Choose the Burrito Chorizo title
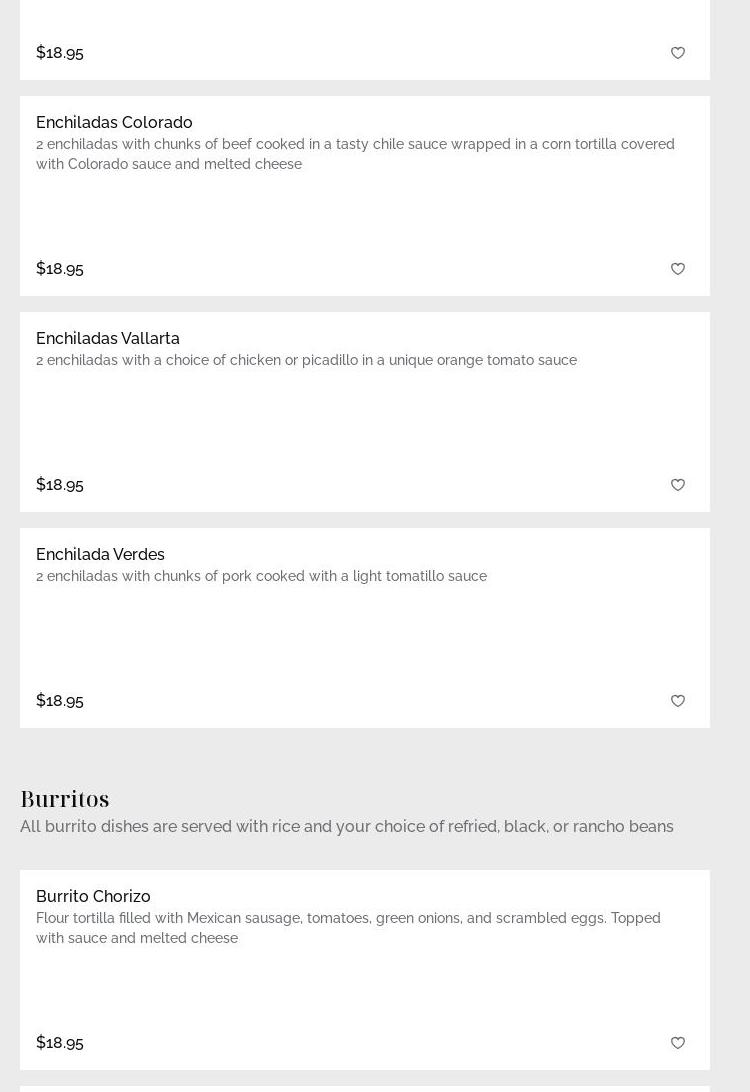The width and height of the screenshot is (750, 1092). (x=93, y=896)
